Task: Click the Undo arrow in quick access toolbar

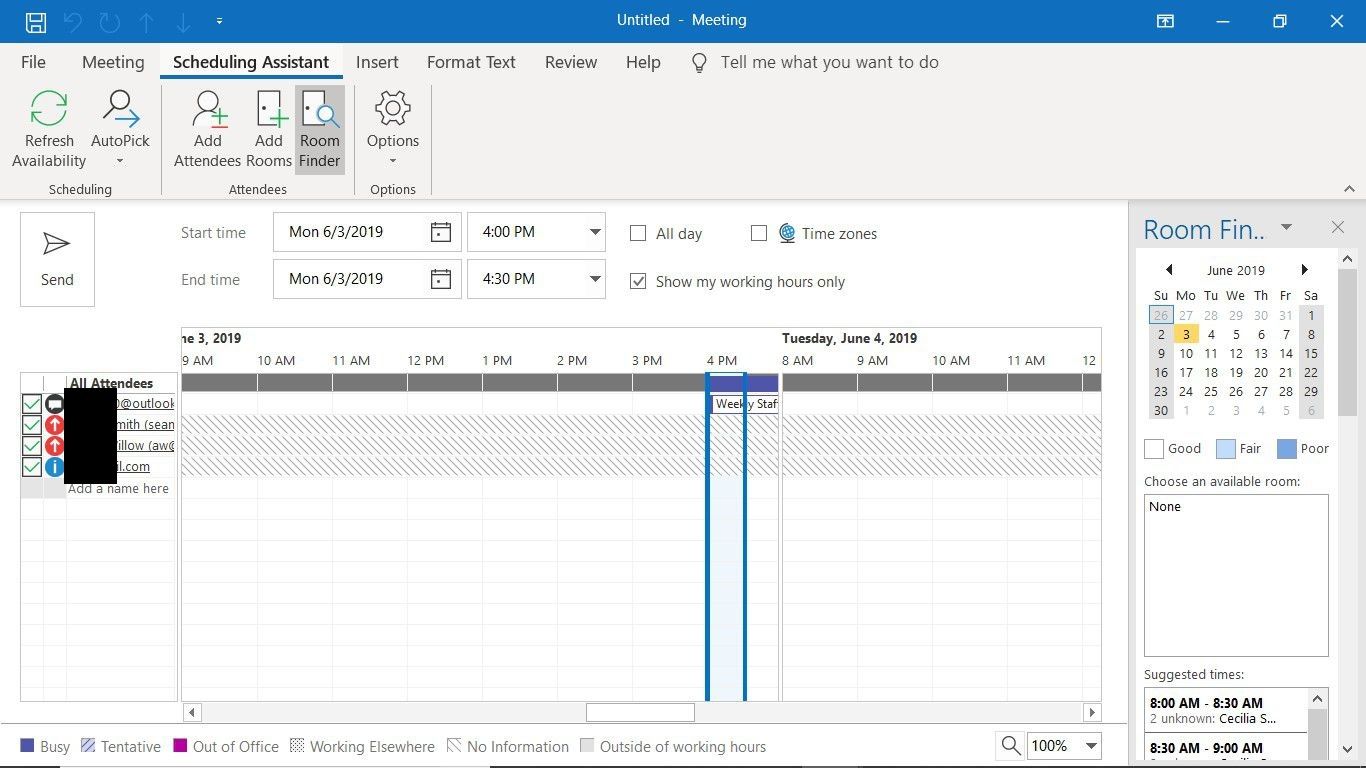Action: click(73, 21)
